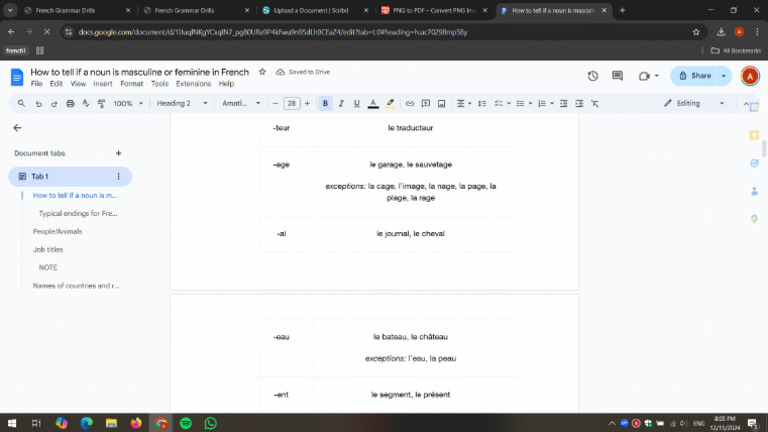Show all comments
Screen dimensions: 768x432
pyautogui.click(x=618, y=76)
